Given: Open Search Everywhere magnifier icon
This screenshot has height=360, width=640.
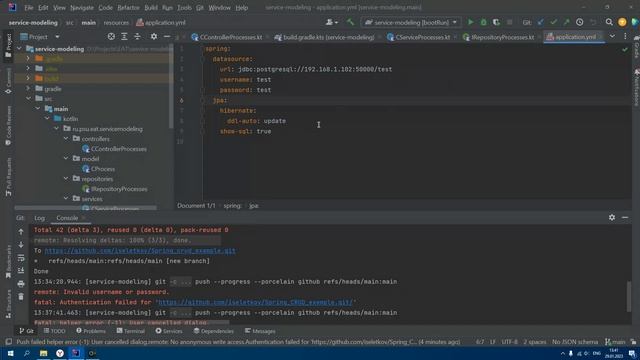Looking at the screenshot, I should pyautogui.click(x=609, y=22).
